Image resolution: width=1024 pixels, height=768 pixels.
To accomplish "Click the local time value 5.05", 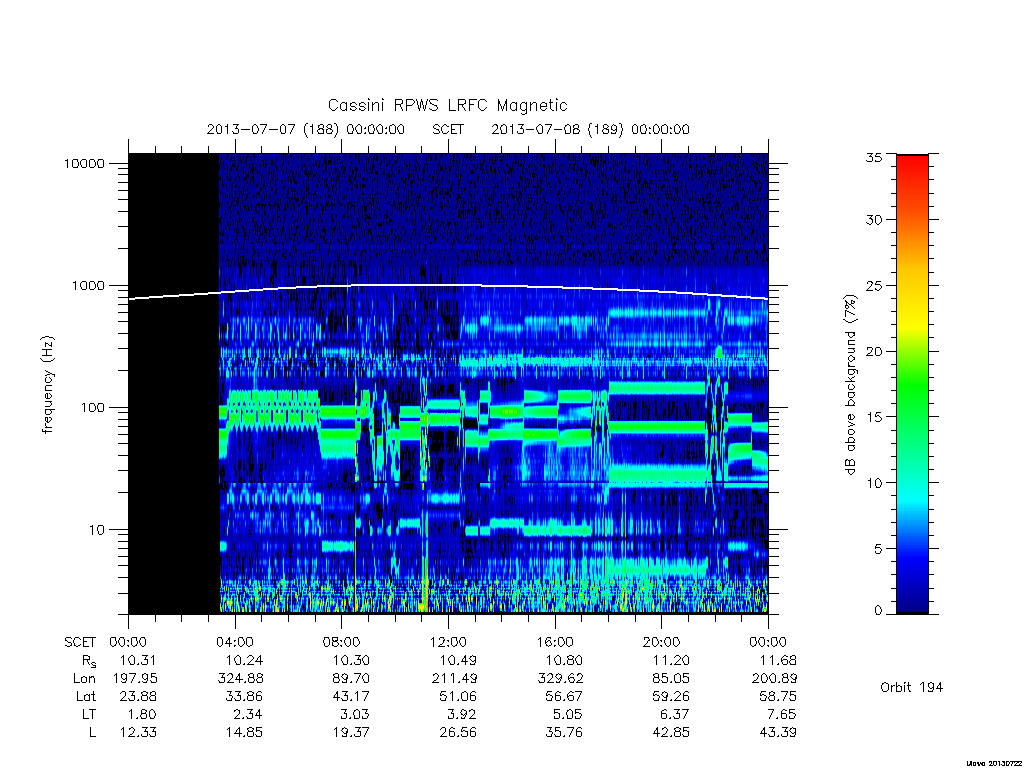I will [568, 714].
